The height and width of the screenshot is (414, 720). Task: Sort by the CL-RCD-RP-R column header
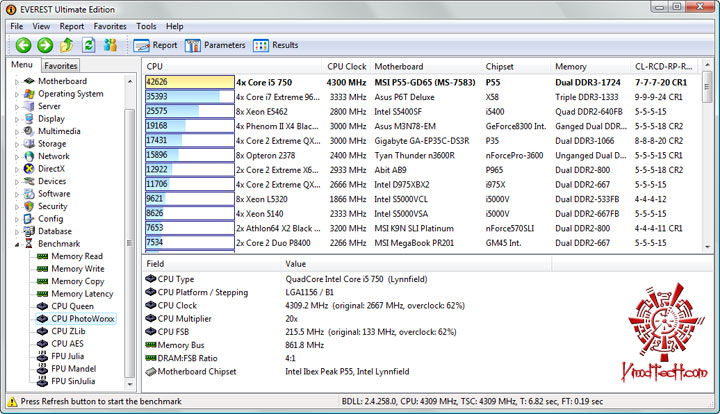[x=664, y=67]
